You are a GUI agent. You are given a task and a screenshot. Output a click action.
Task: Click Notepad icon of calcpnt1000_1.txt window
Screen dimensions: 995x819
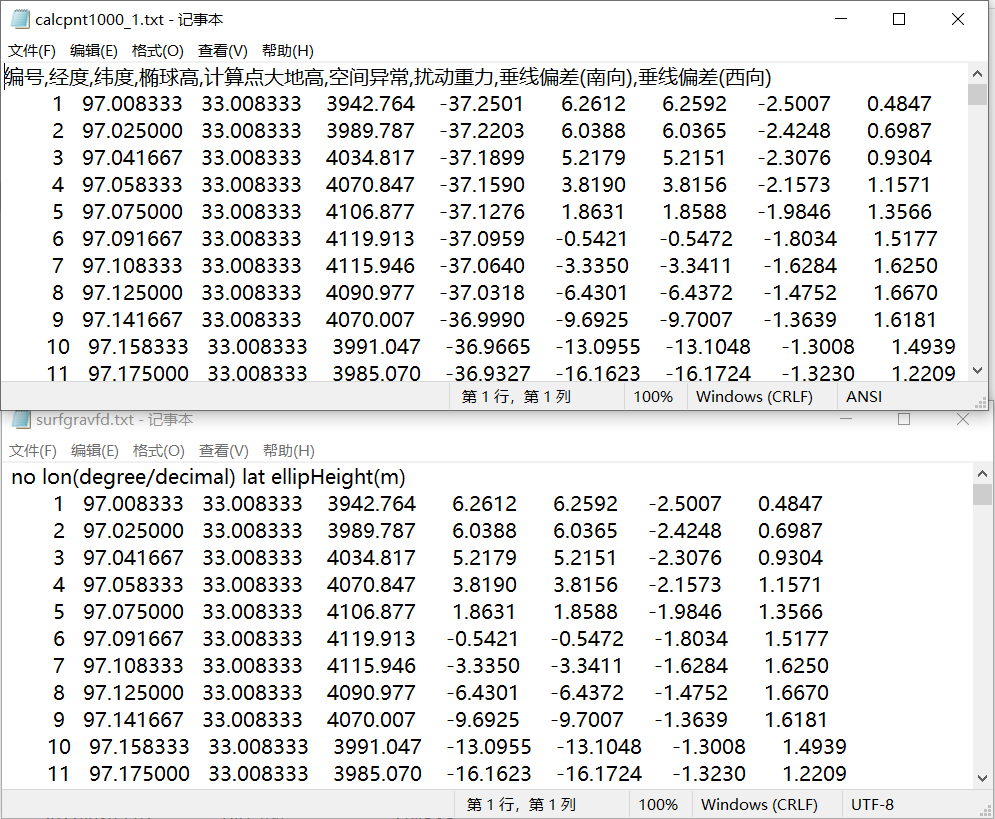(20, 20)
